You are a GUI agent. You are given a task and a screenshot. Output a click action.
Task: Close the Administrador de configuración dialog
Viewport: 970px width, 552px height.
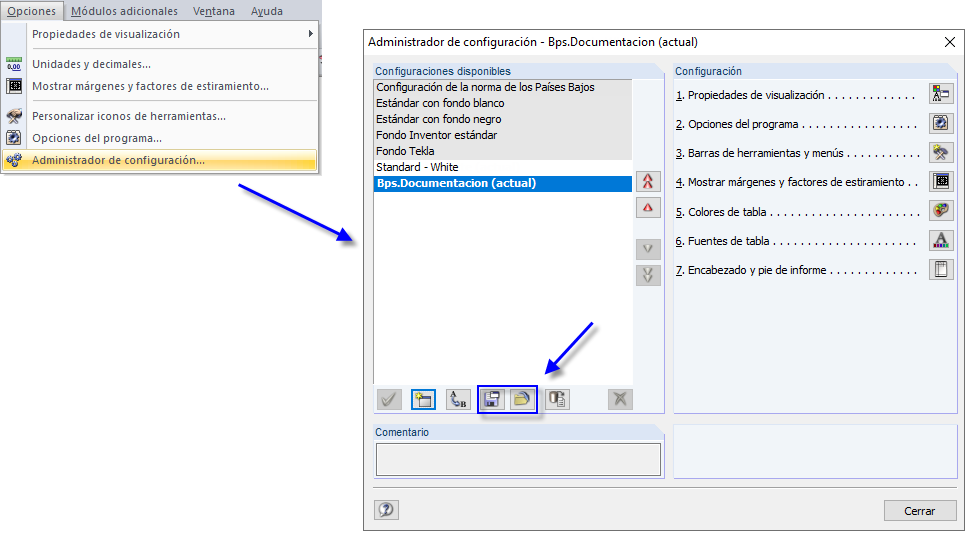pyautogui.click(x=950, y=41)
